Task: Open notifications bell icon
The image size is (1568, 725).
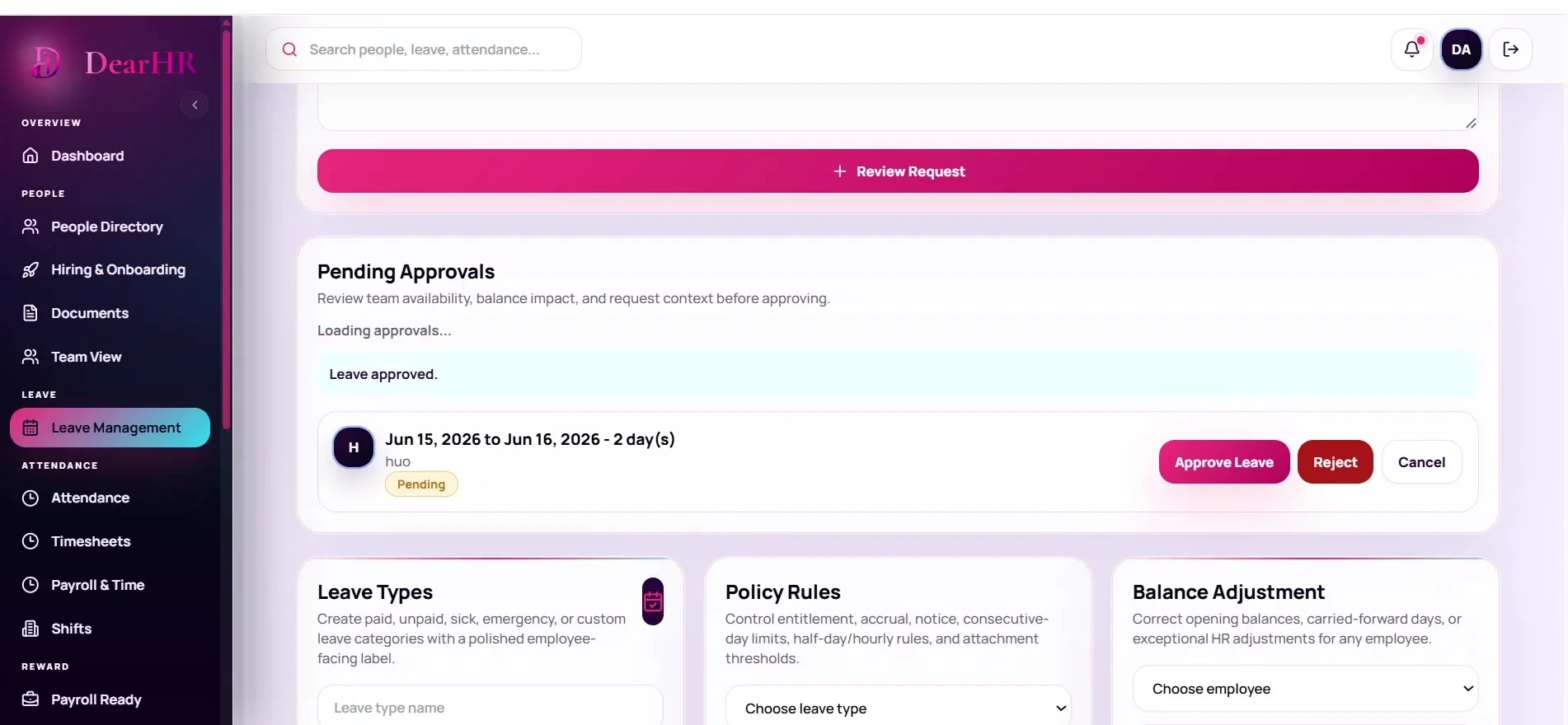Action: click(1412, 49)
